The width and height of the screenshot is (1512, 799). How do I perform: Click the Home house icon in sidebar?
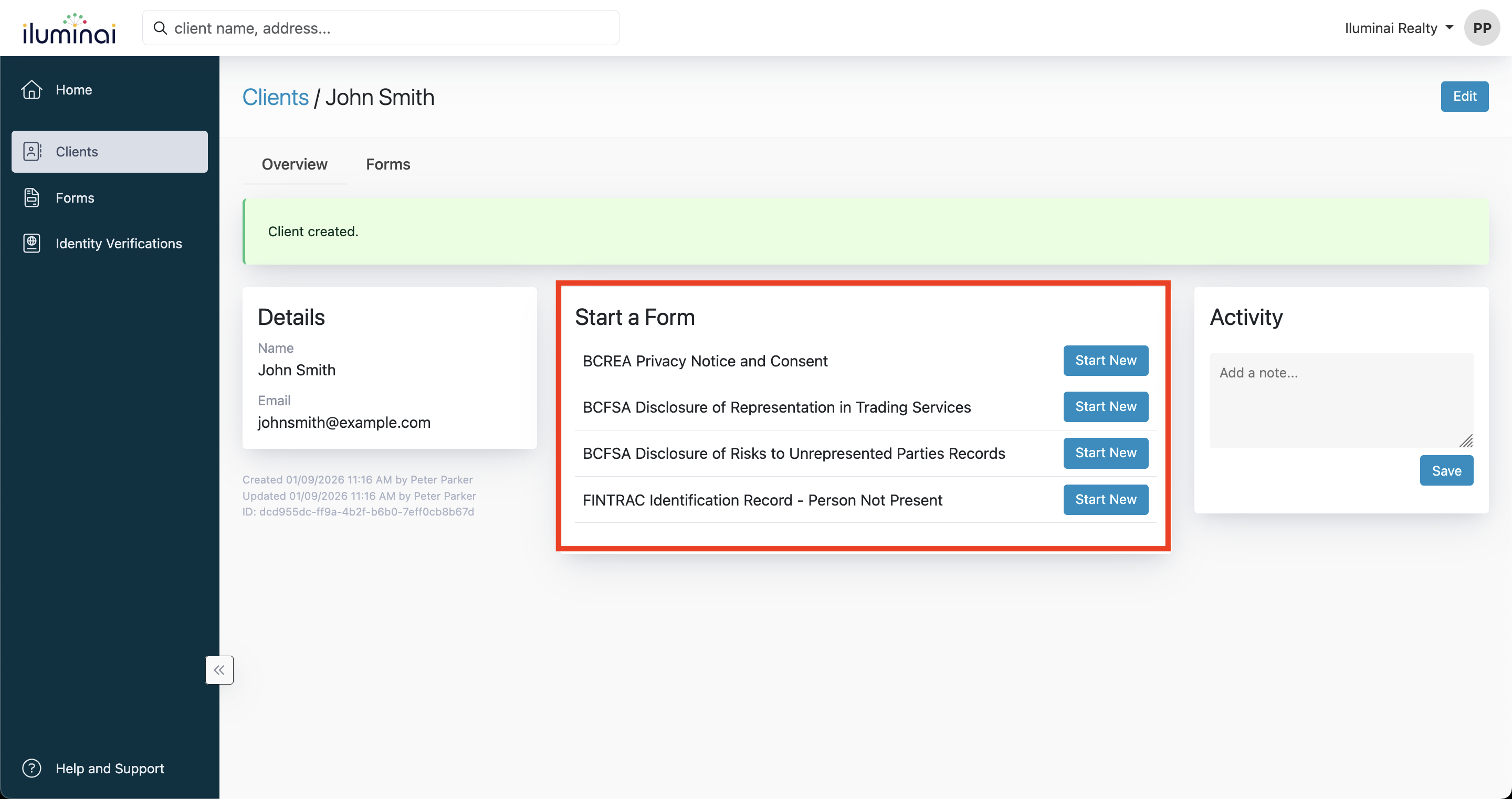[31, 90]
